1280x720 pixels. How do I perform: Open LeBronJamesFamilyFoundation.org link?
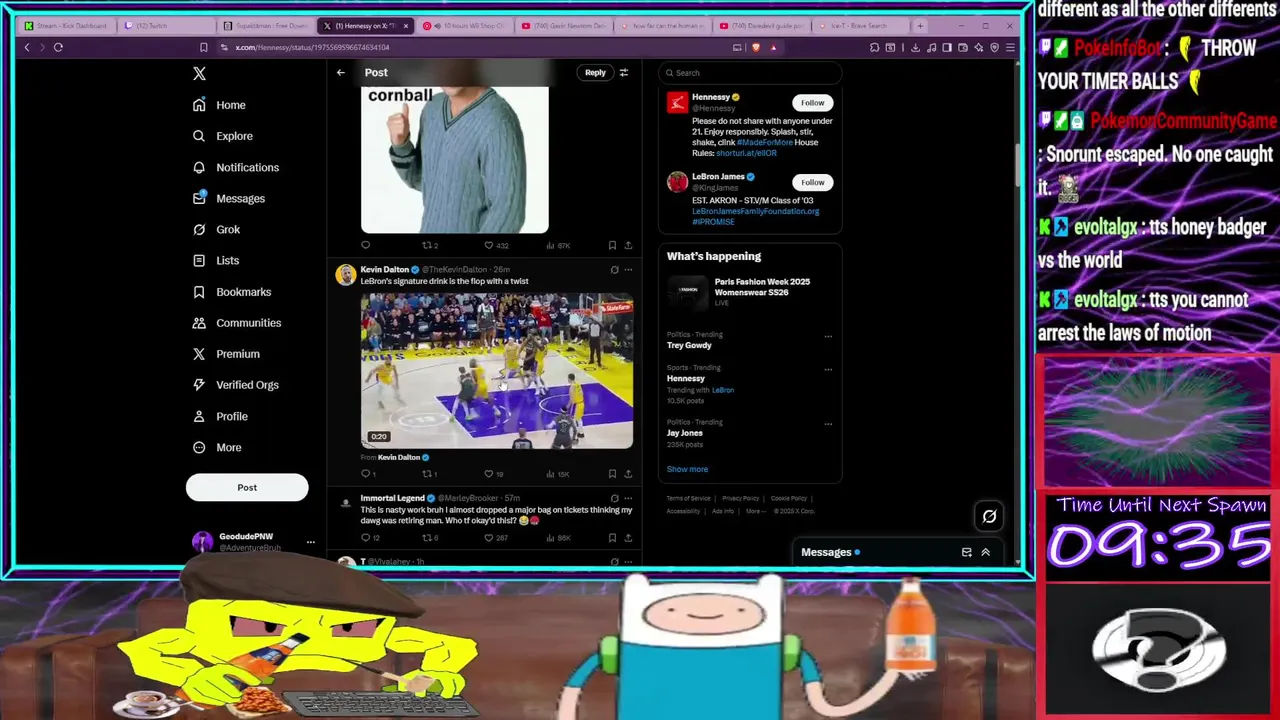point(755,211)
